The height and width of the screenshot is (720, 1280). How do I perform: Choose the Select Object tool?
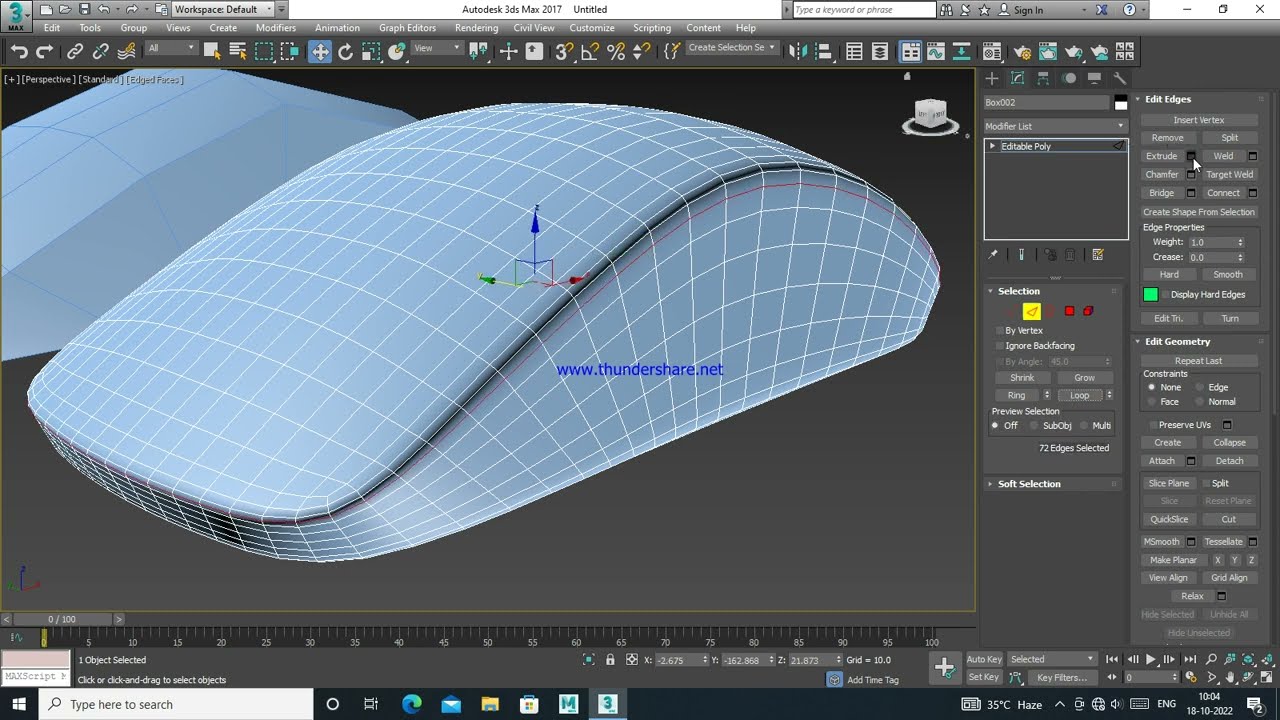pyautogui.click(x=212, y=51)
